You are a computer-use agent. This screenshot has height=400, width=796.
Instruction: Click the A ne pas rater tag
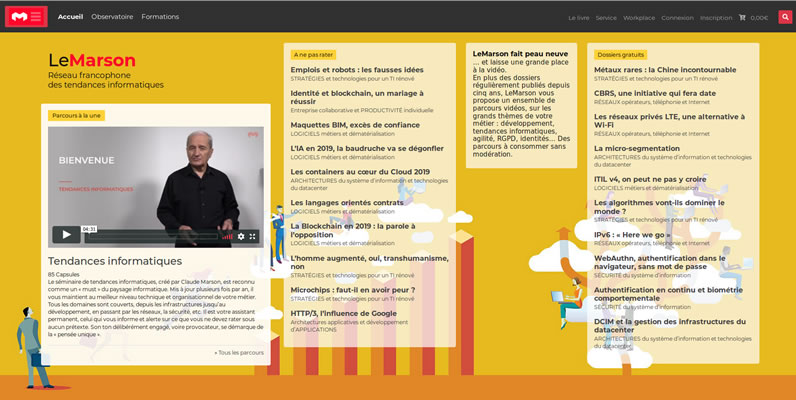tap(313, 55)
